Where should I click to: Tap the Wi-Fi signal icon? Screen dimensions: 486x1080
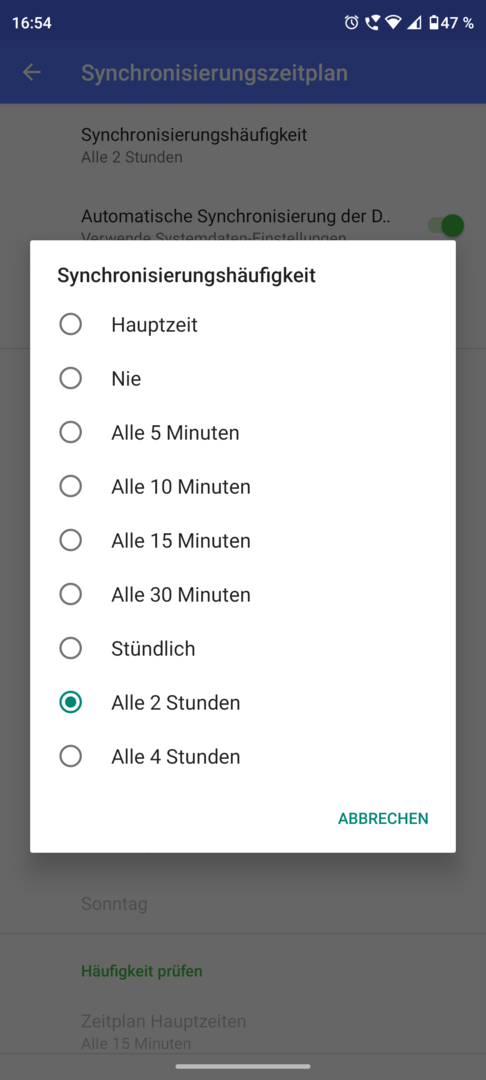click(x=393, y=23)
